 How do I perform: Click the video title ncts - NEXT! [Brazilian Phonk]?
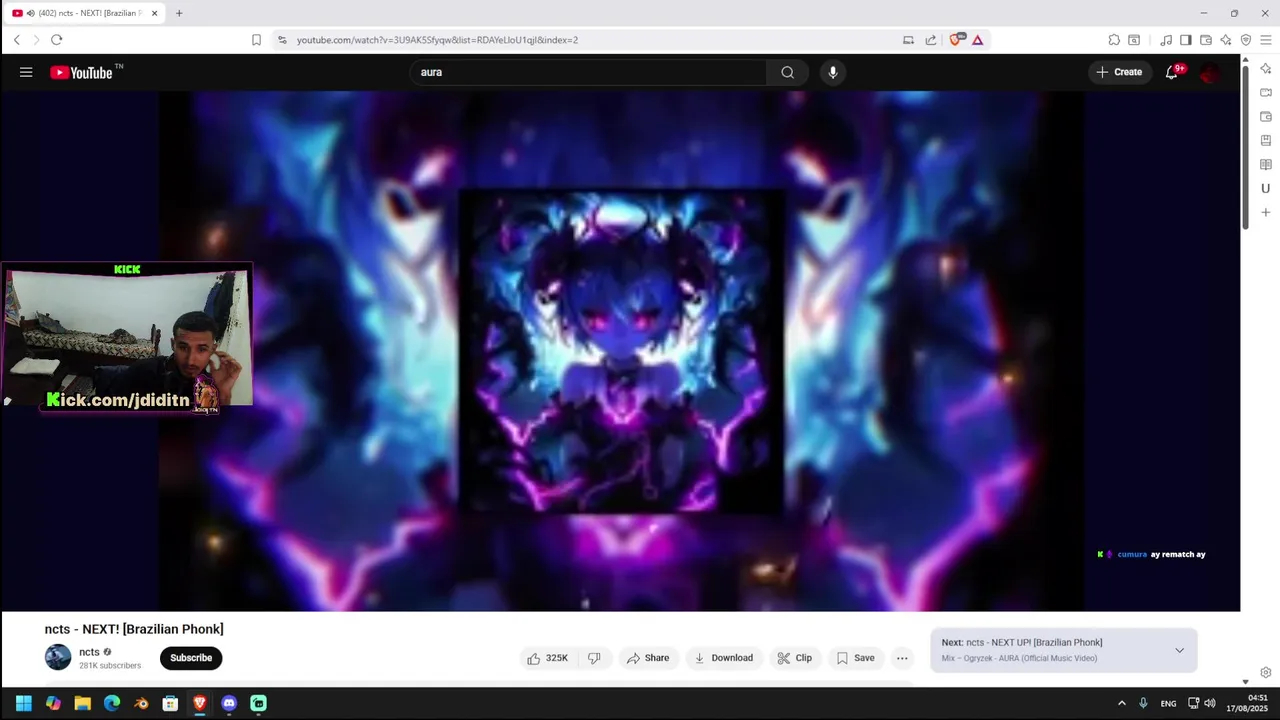(134, 629)
